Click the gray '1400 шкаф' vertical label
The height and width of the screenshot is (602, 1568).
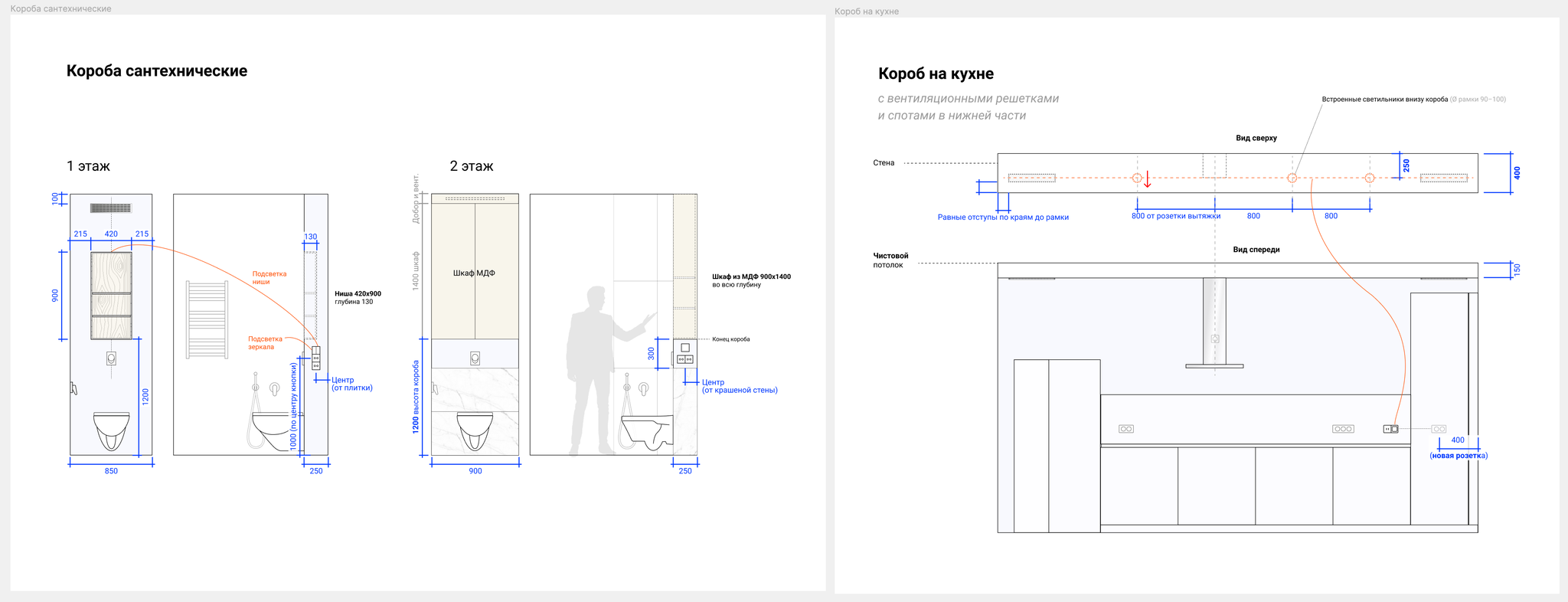tap(416, 270)
